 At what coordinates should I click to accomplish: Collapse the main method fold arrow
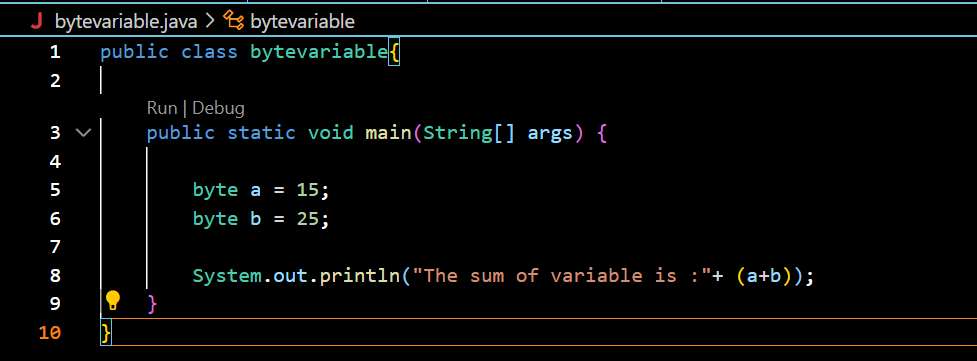pos(83,133)
